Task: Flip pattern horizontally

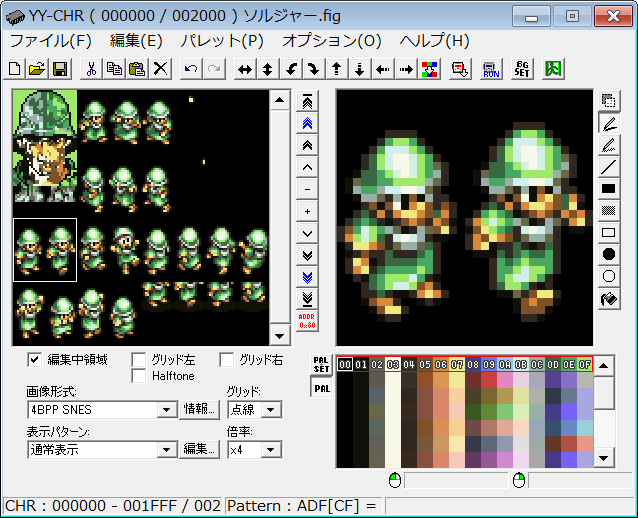Action: (245, 69)
